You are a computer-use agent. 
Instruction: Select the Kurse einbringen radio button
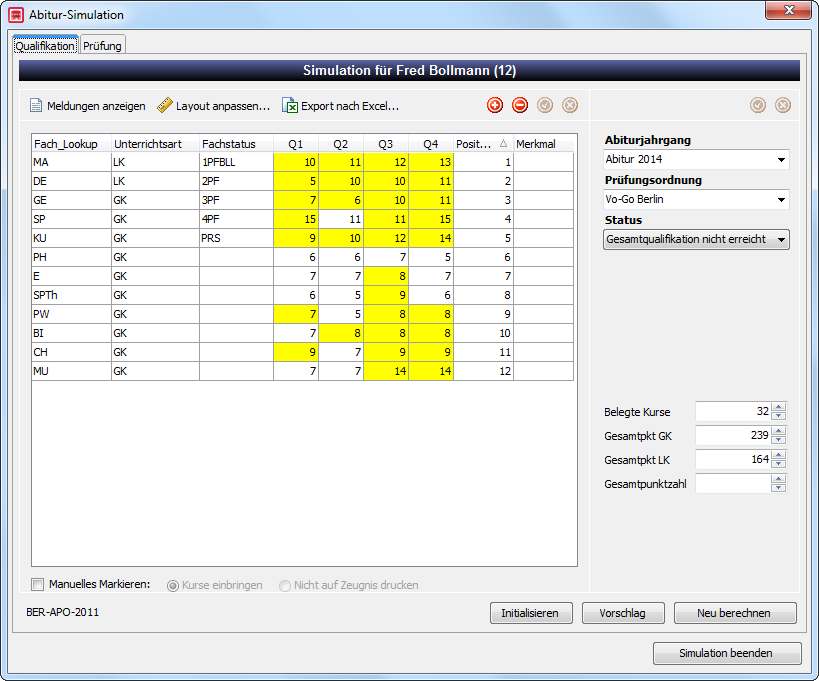pyautogui.click(x=172, y=585)
